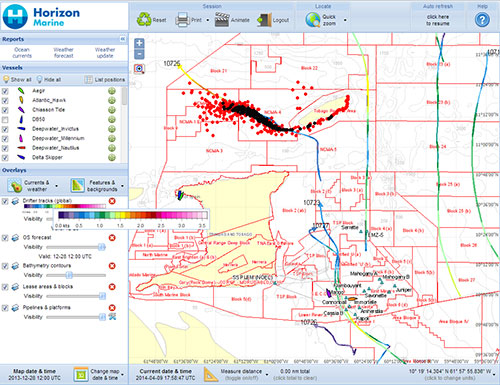Viewport: 500px width, 385px height.
Task: Open Change map date & time dropdown arrow
Action: point(122,375)
